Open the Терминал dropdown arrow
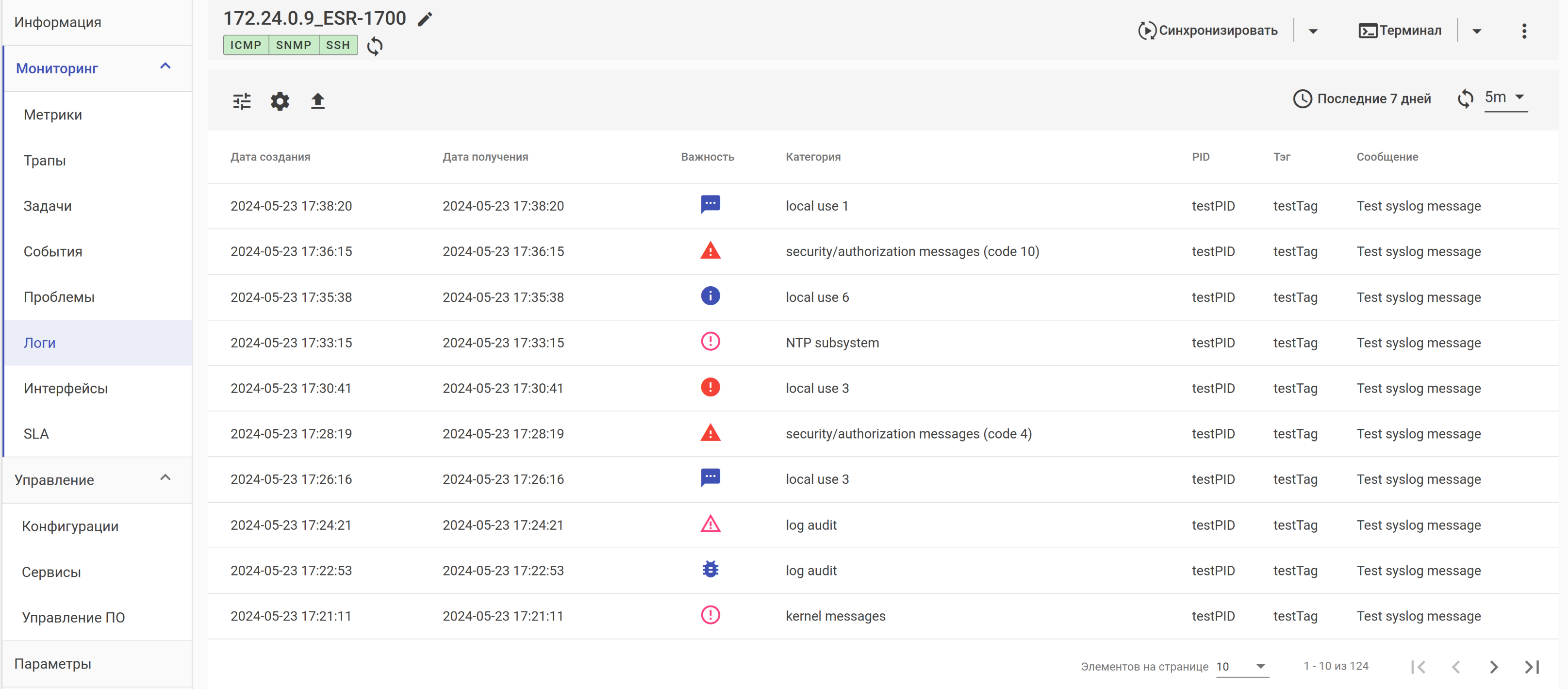This screenshot has height=689, width=1568. click(x=1476, y=31)
